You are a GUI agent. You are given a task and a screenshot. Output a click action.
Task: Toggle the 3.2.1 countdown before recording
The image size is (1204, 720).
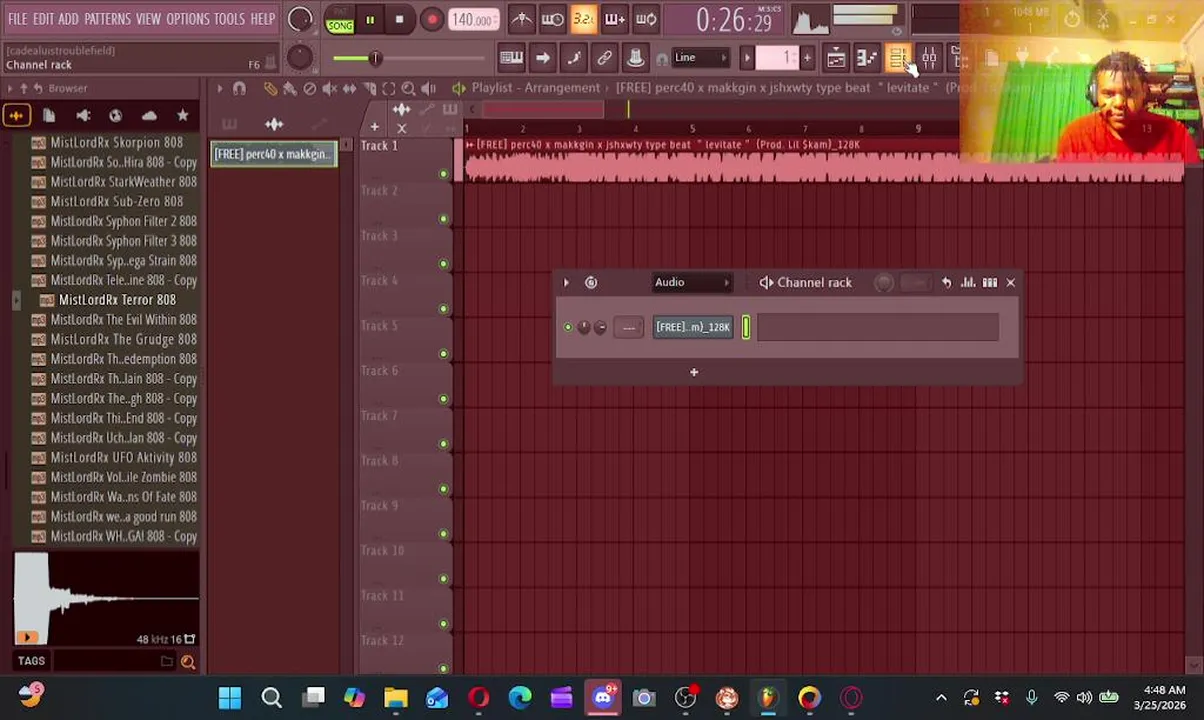pos(584,19)
